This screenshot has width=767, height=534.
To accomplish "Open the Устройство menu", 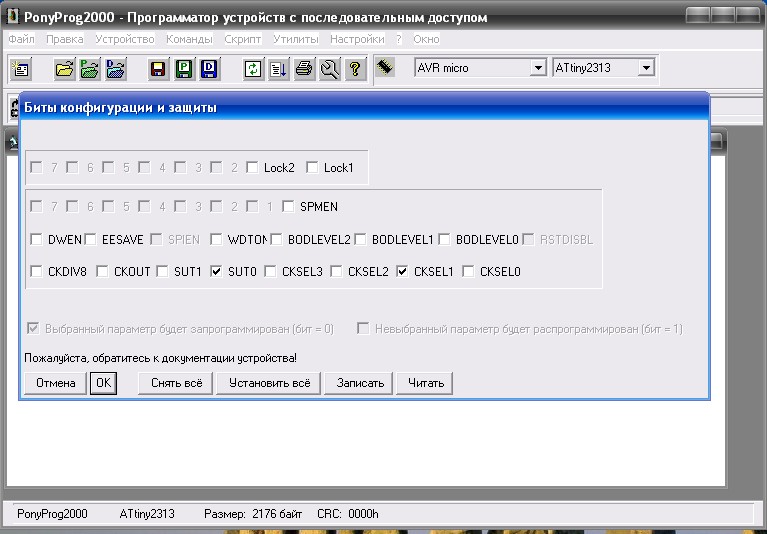I will pos(125,39).
